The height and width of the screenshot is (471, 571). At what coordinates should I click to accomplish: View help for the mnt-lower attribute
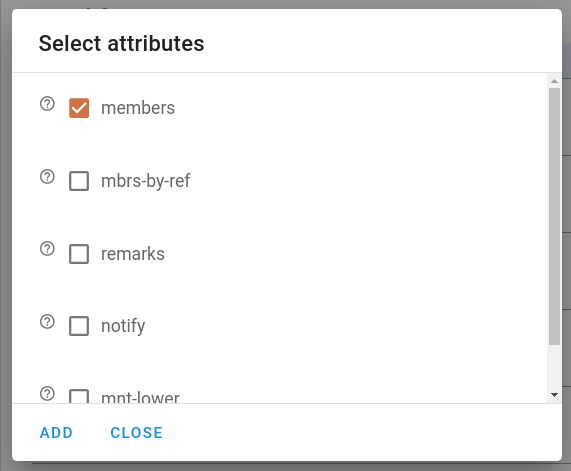tap(47, 394)
